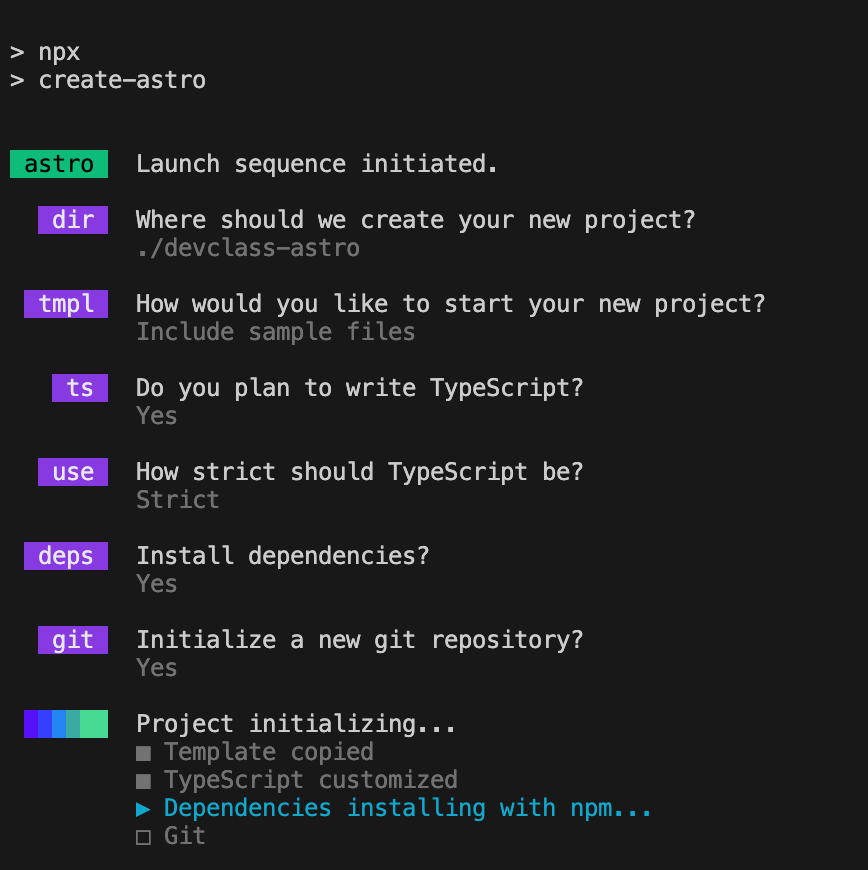Select the Include sample files answer
The image size is (868, 870).
click(276, 332)
